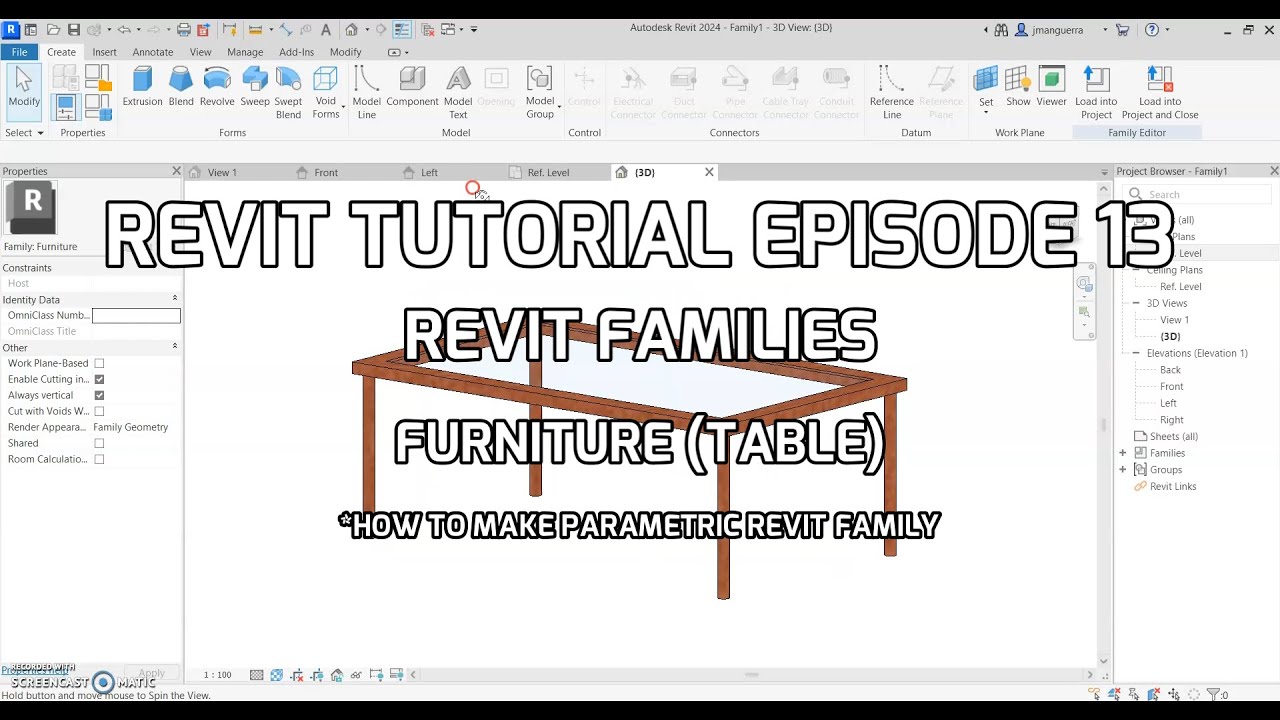Toggle Room Calculation Point checkbox

pos(99,459)
